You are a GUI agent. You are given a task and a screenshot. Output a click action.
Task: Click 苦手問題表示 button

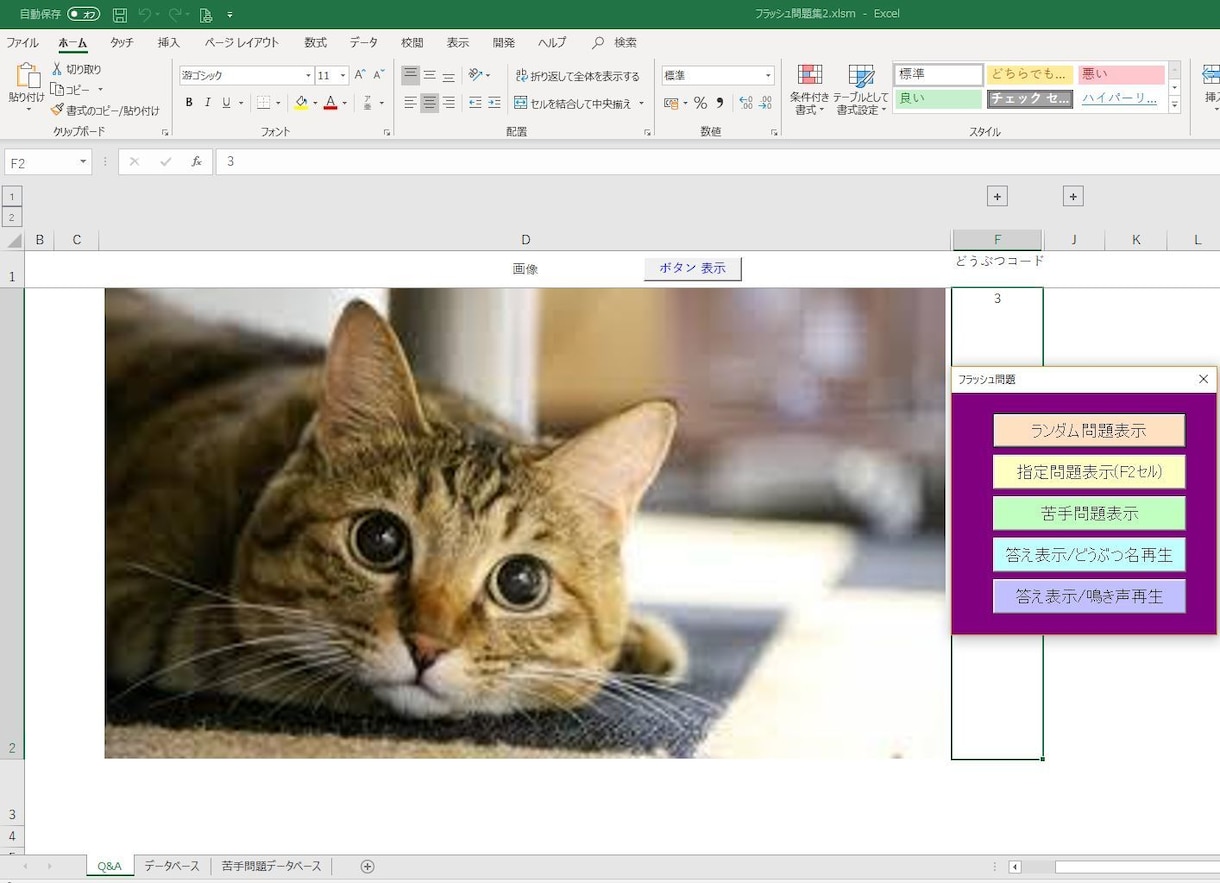pyautogui.click(x=1089, y=513)
